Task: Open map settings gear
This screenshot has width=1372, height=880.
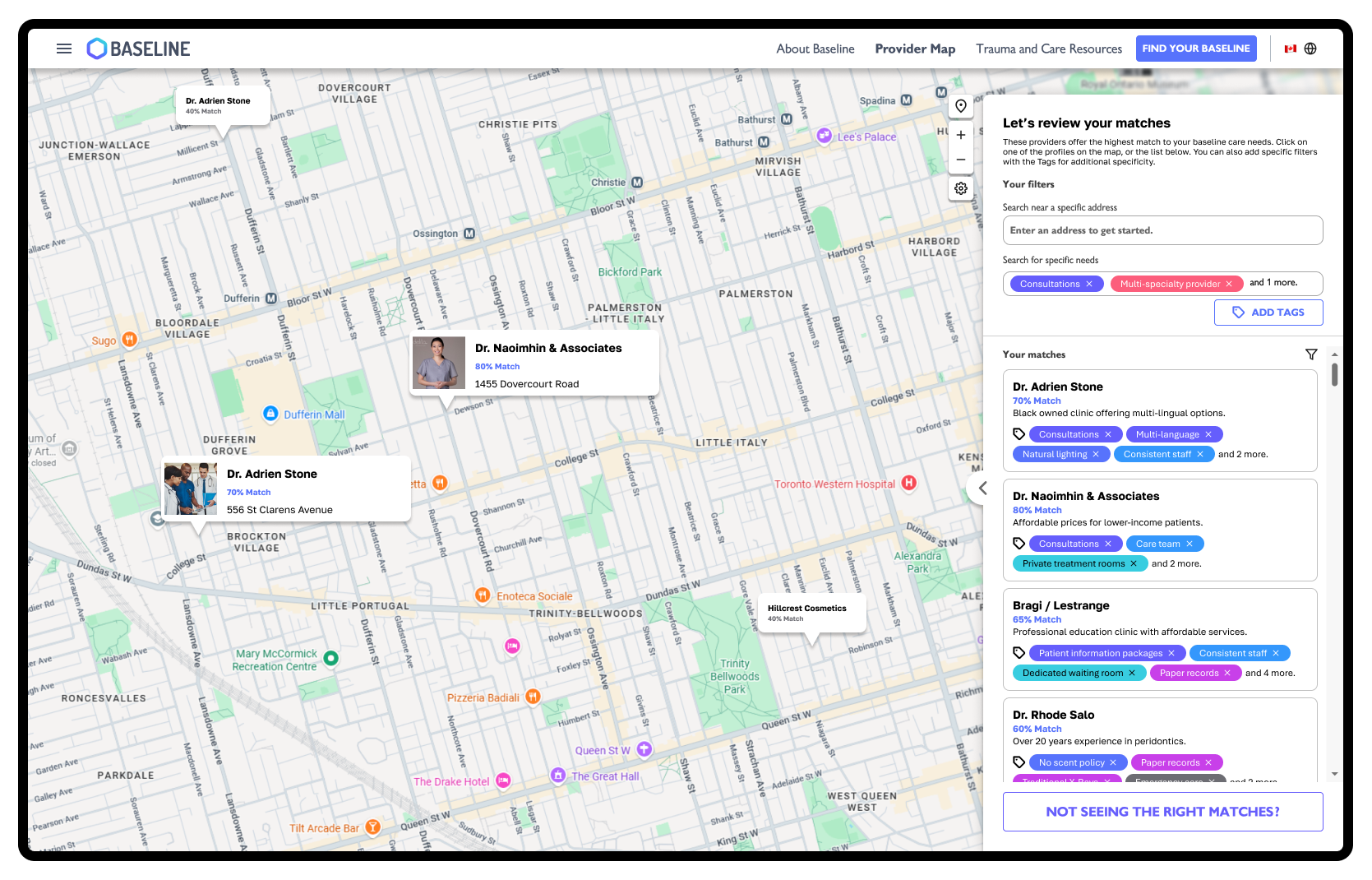Action: (961, 188)
